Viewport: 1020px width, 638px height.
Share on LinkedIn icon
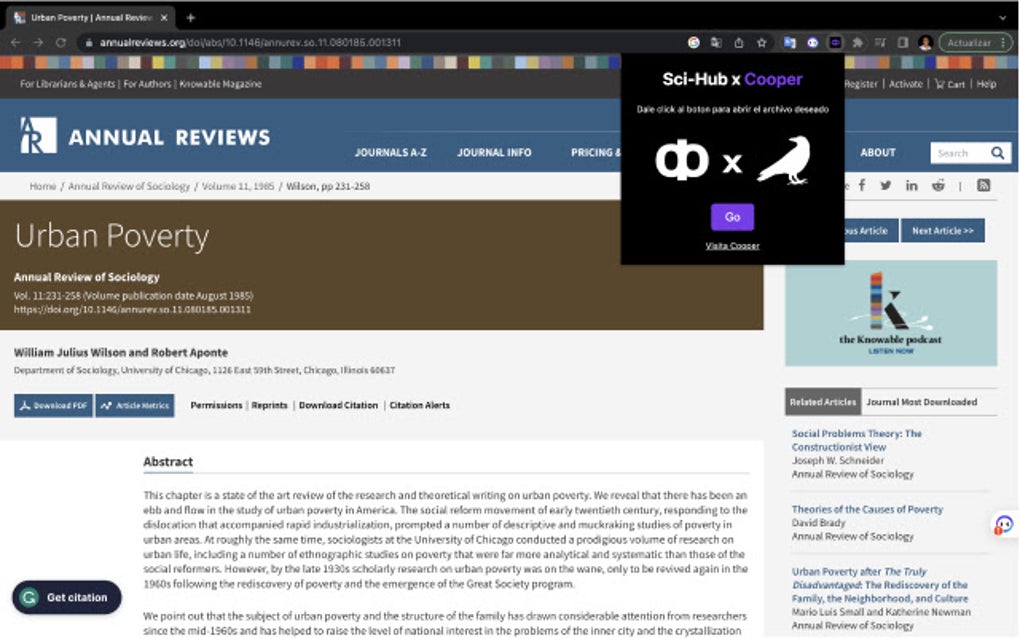pos(911,185)
